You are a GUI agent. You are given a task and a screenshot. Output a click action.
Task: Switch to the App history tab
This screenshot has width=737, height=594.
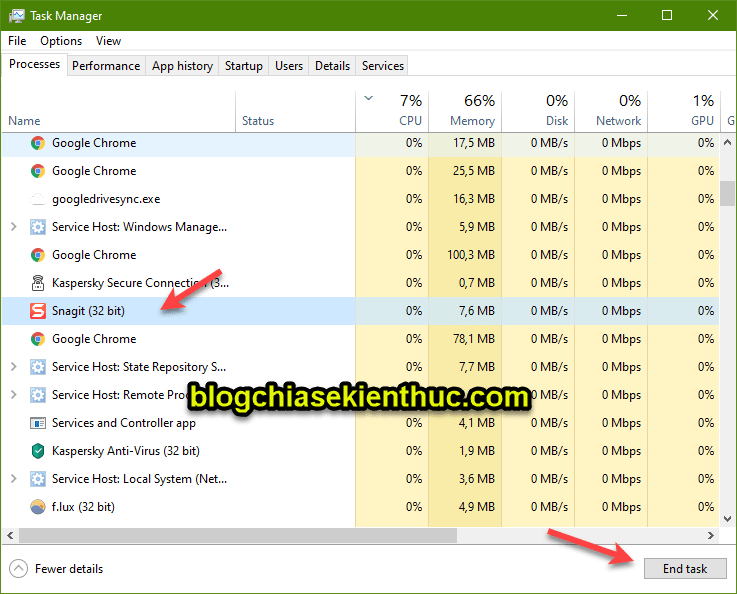(182, 66)
